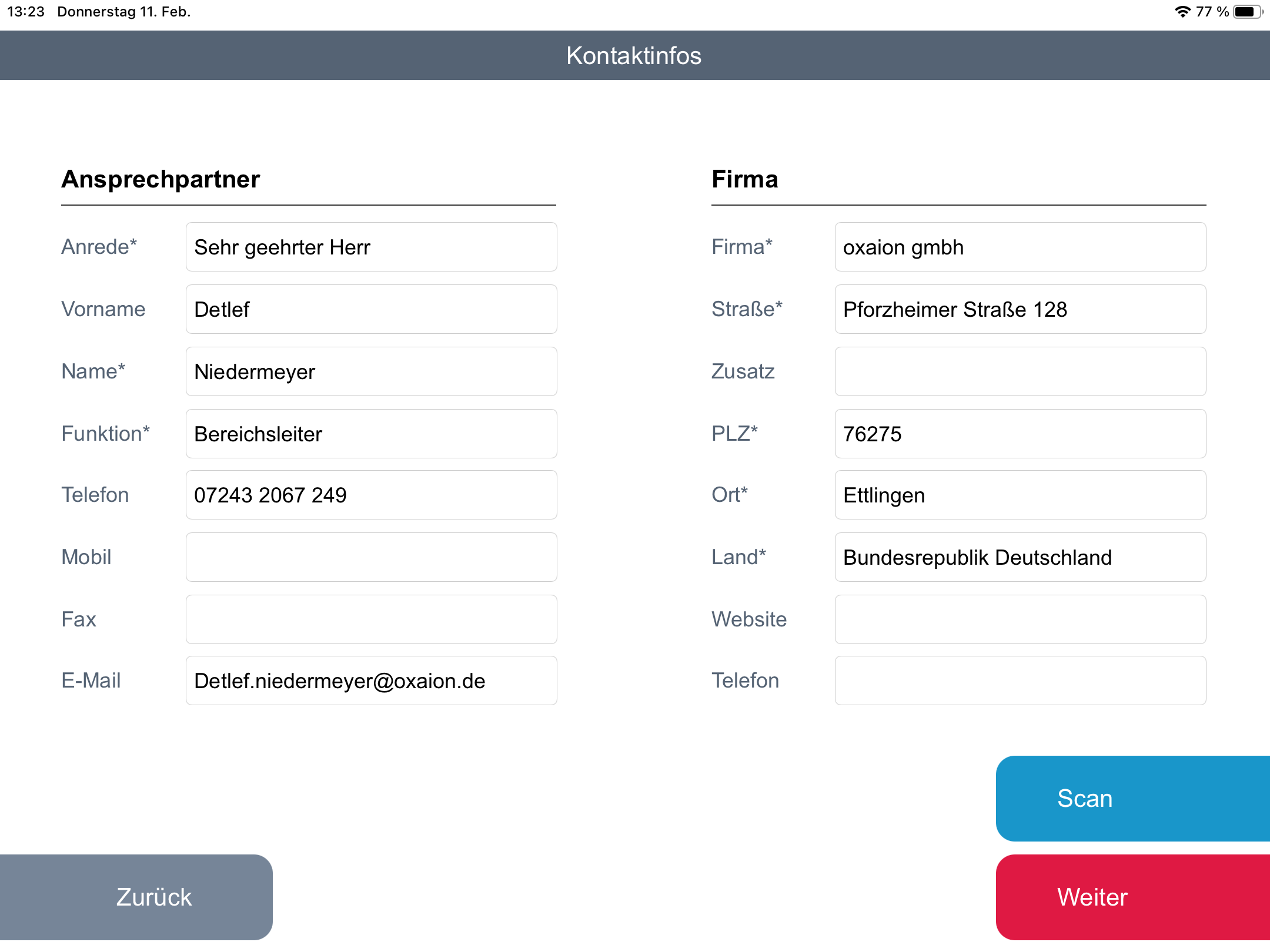Open the Anrede salutation field

[x=371, y=247]
